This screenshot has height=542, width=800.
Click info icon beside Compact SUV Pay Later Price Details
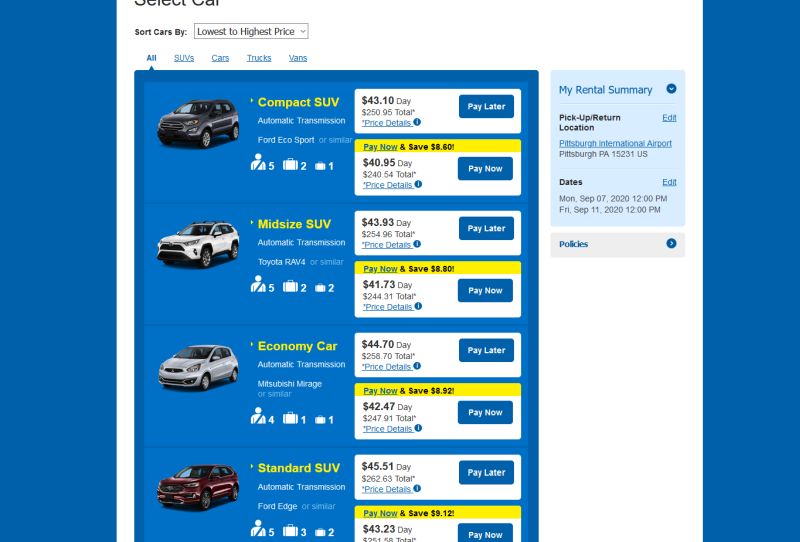(x=417, y=122)
